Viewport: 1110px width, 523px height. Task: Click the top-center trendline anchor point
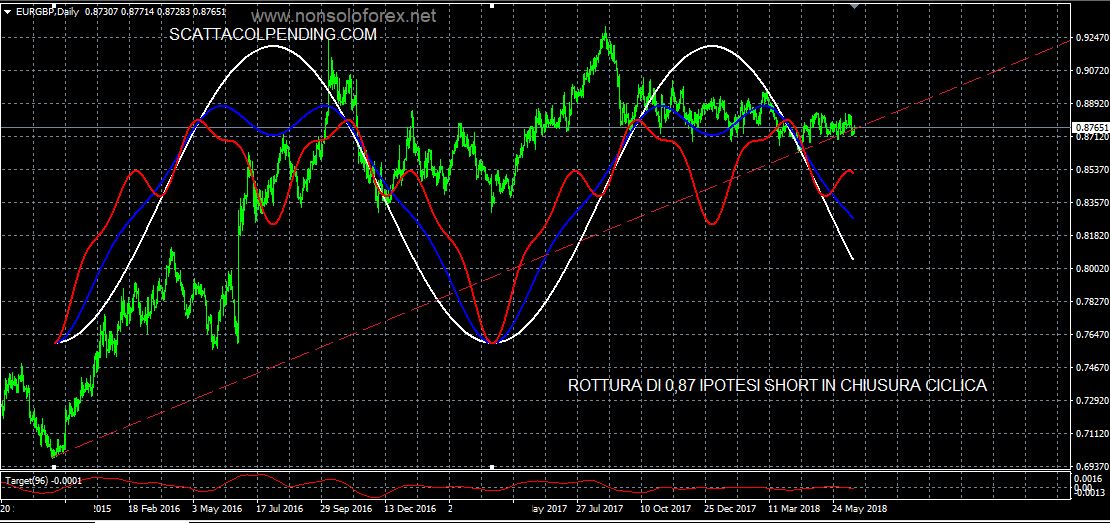point(492,4)
